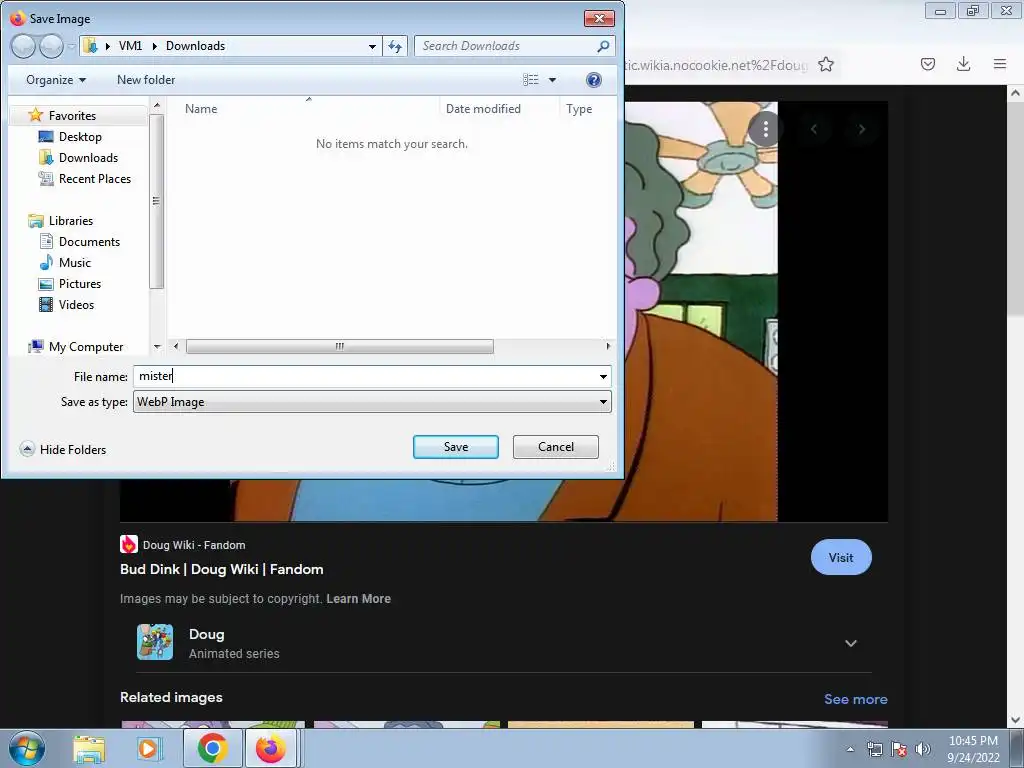The width and height of the screenshot is (1024, 768).
Task: Create a New folder
Action: click(x=146, y=80)
